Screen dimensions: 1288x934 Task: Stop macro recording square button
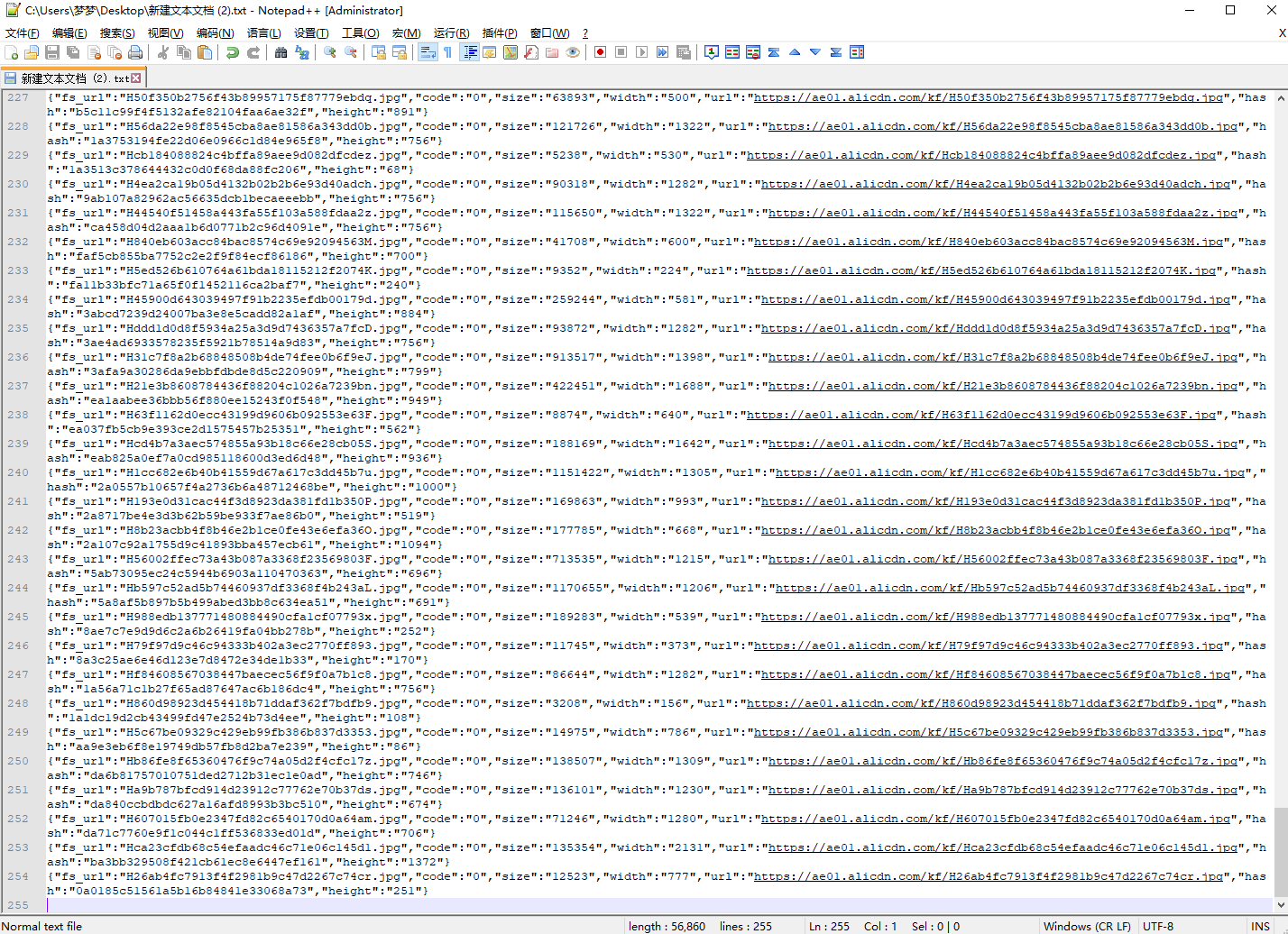coord(621,52)
